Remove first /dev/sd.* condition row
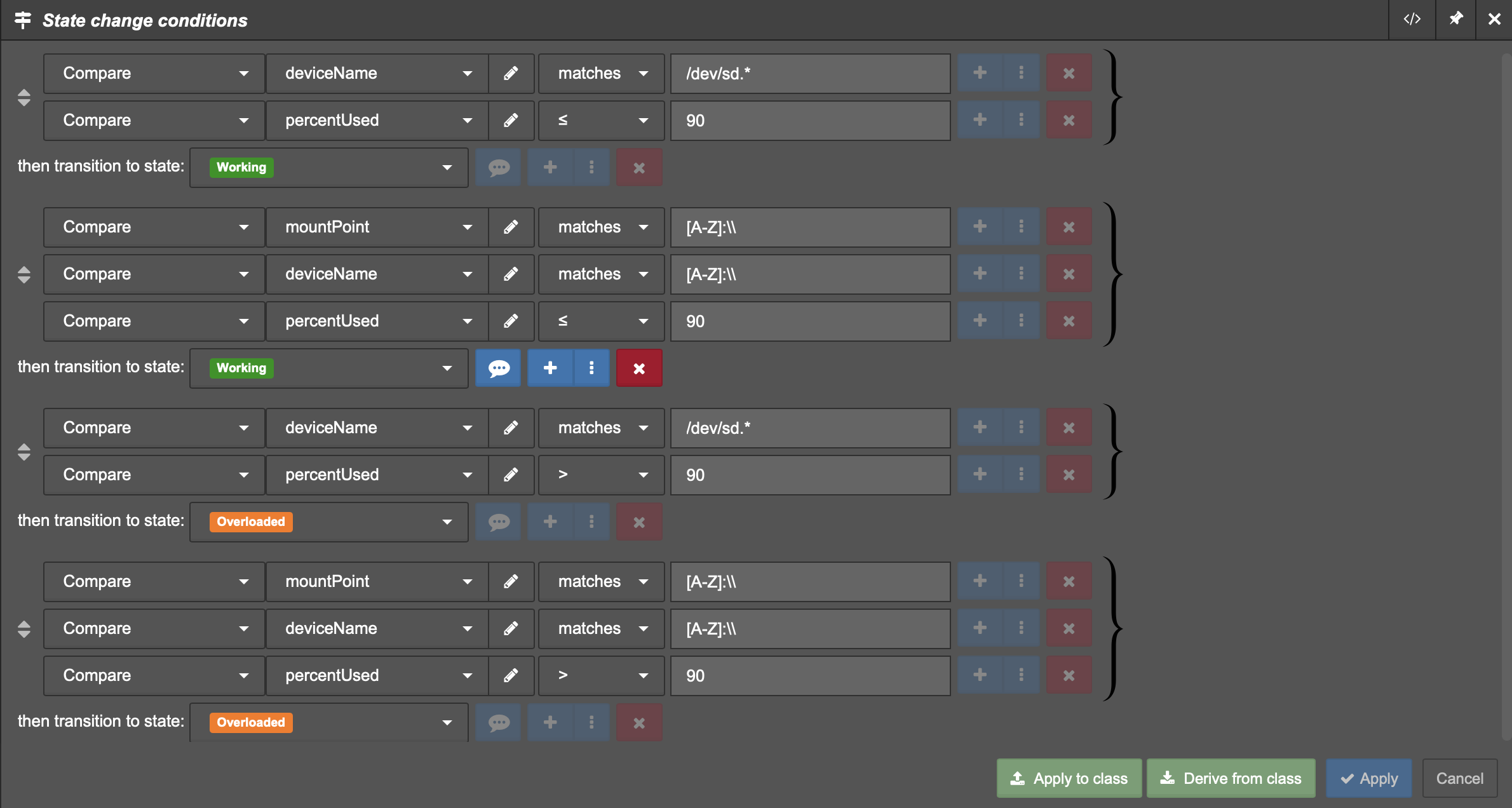 pyautogui.click(x=1069, y=73)
